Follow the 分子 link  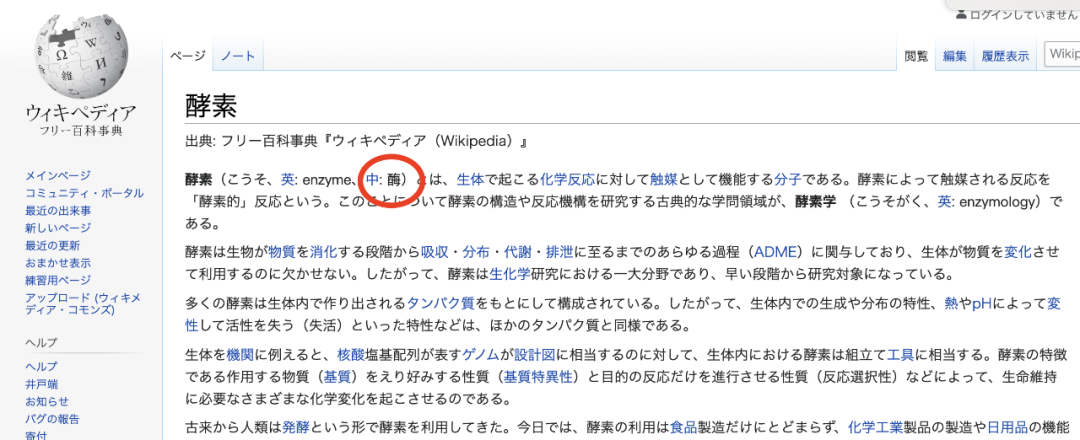[x=787, y=180]
